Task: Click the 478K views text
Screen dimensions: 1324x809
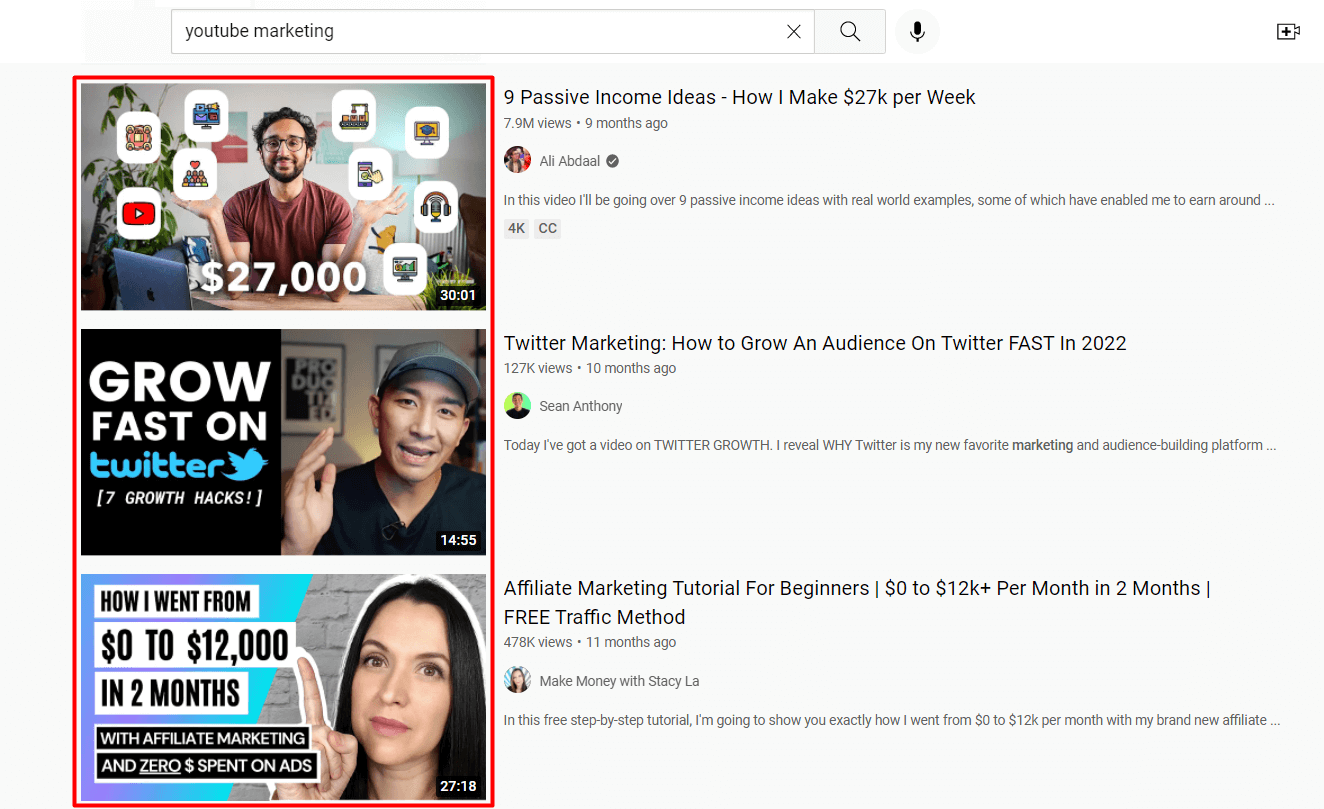Action: (x=538, y=642)
